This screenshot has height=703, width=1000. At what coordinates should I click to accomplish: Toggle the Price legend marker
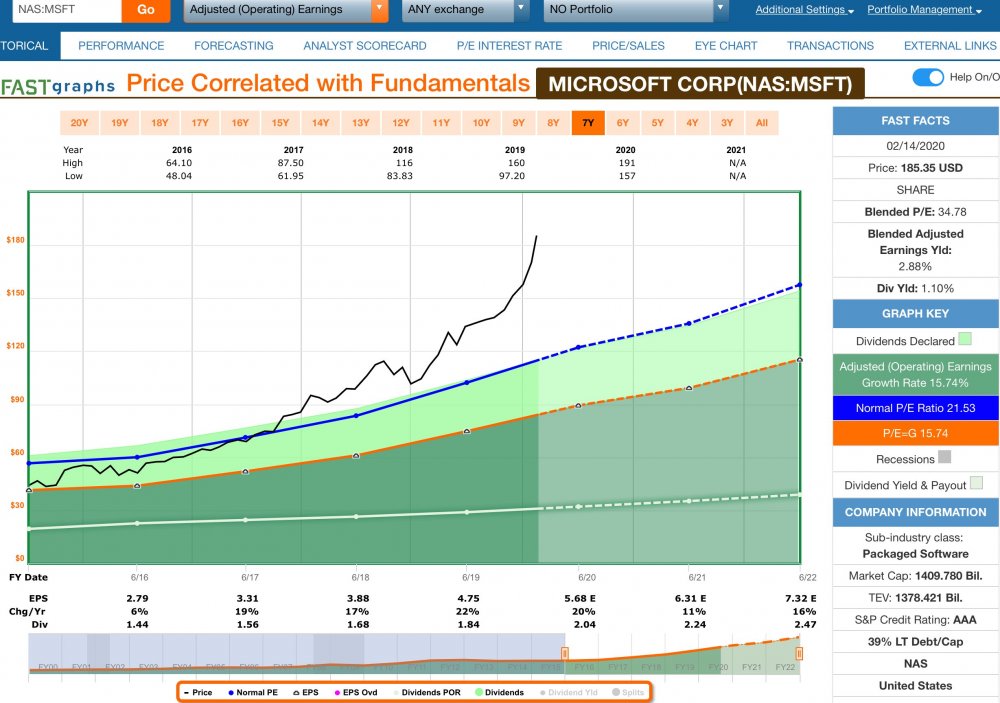click(x=186, y=692)
